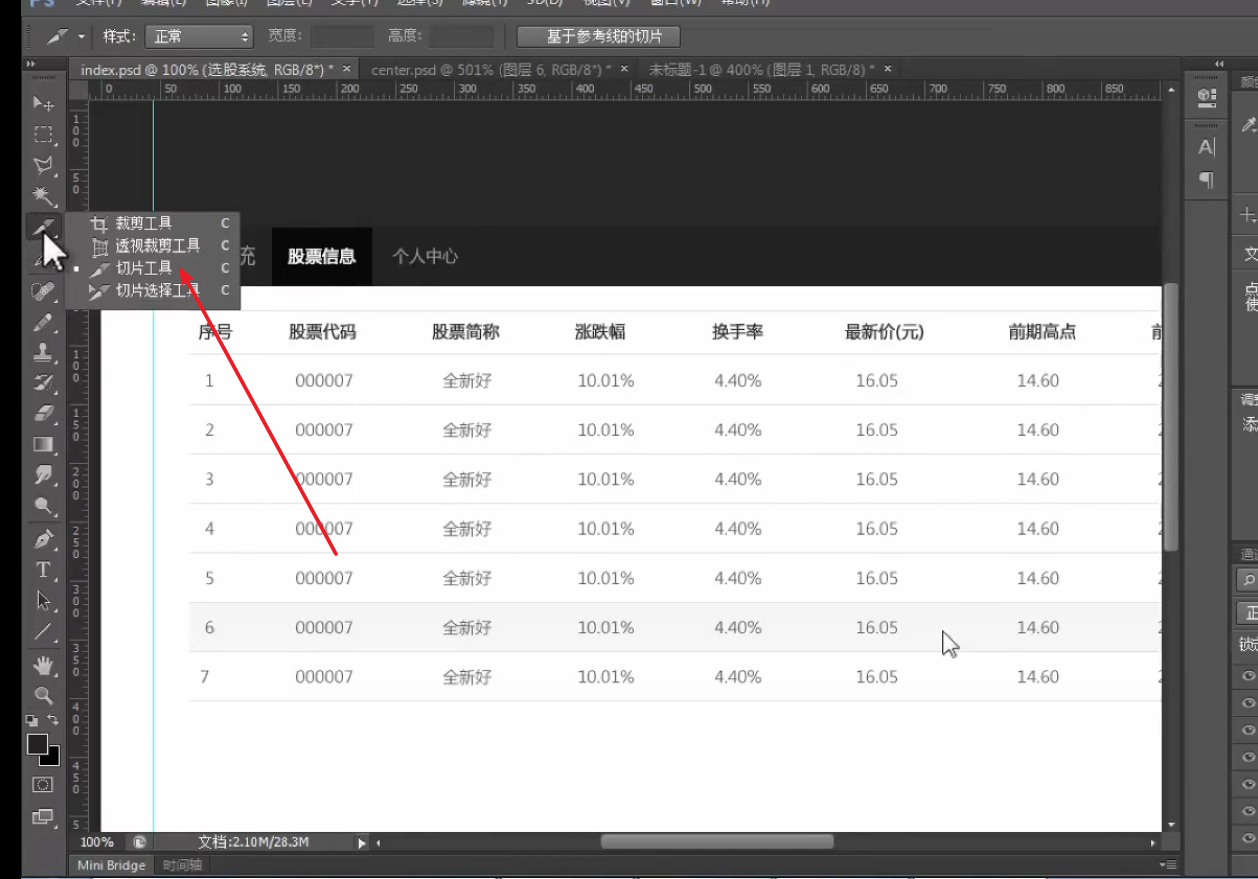This screenshot has height=879, width=1258.
Task: Select the Polygonal Lasso tool
Action: [43, 165]
